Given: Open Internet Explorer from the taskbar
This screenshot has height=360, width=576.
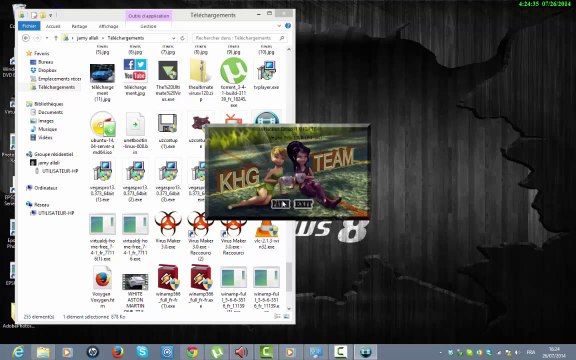Looking at the screenshot, I should pos(17,352).
